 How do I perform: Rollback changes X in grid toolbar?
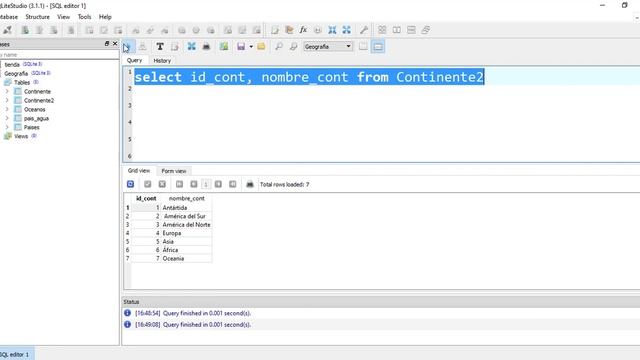(162, 184)
